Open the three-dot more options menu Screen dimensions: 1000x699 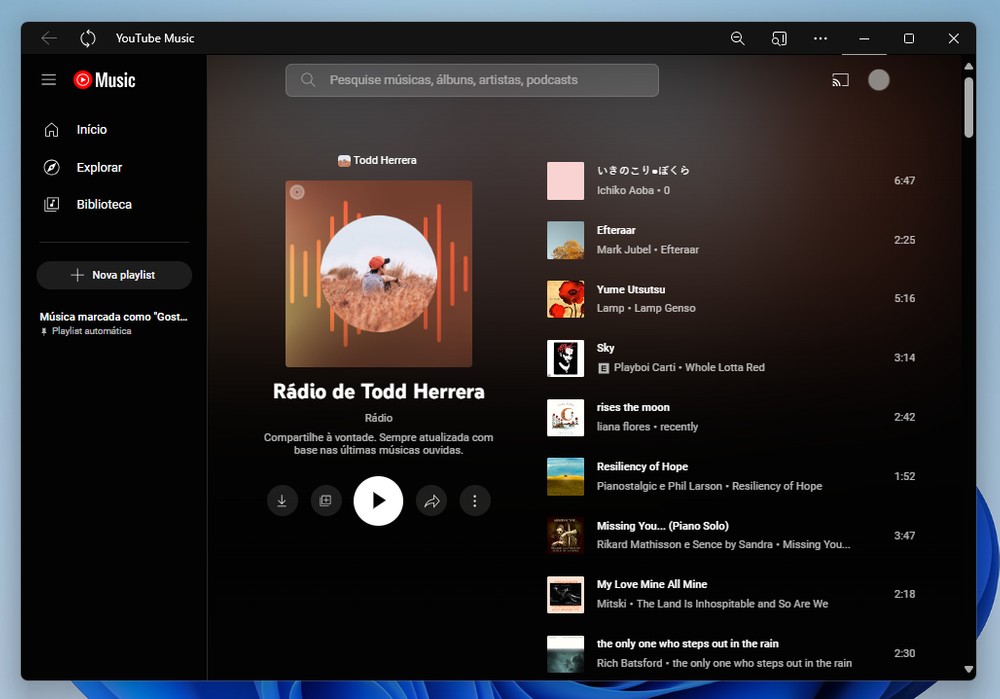(475, 501)
